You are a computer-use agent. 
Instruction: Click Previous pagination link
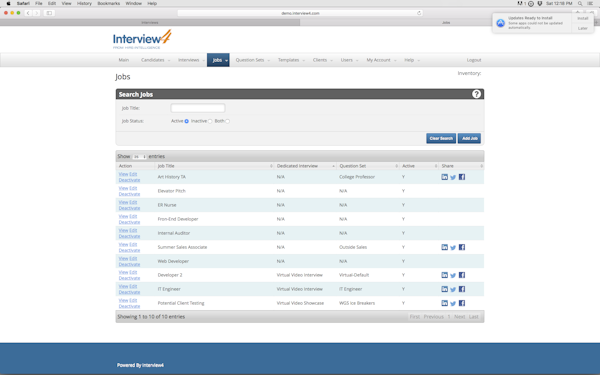point(434,317)
